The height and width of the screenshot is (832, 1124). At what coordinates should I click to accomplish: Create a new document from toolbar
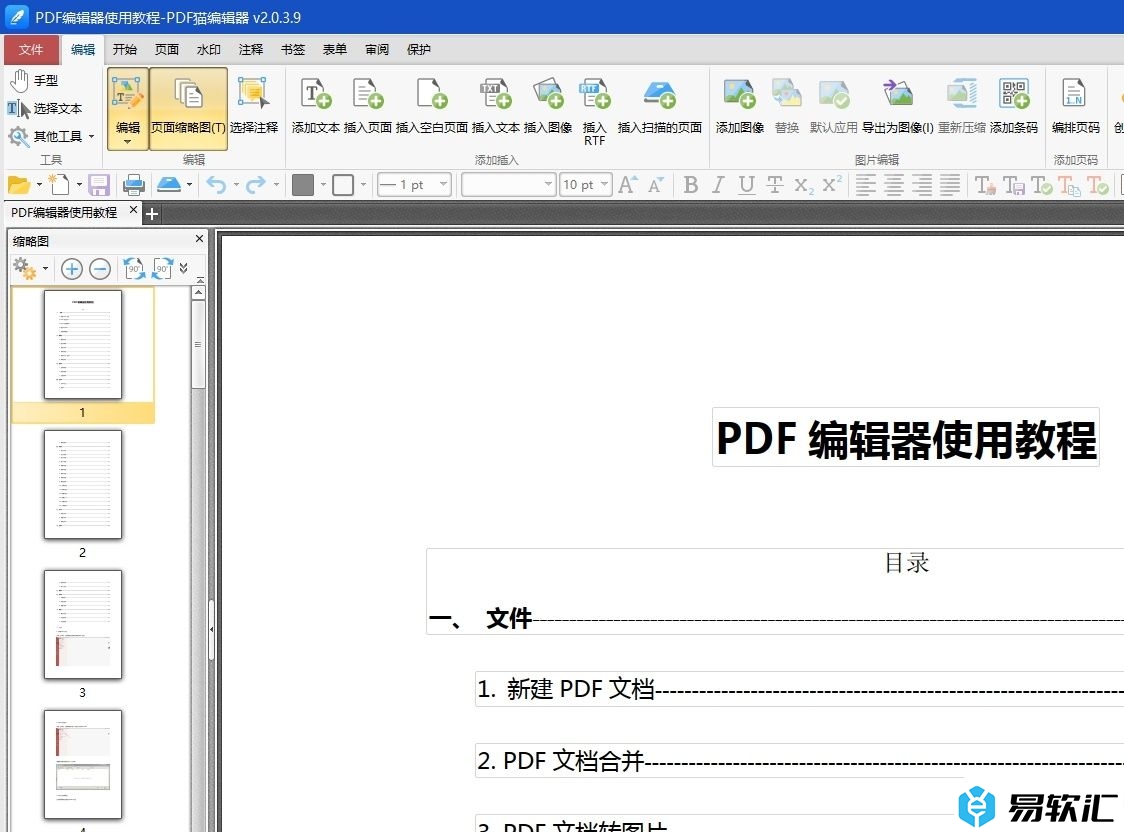(x=59, y=185)
